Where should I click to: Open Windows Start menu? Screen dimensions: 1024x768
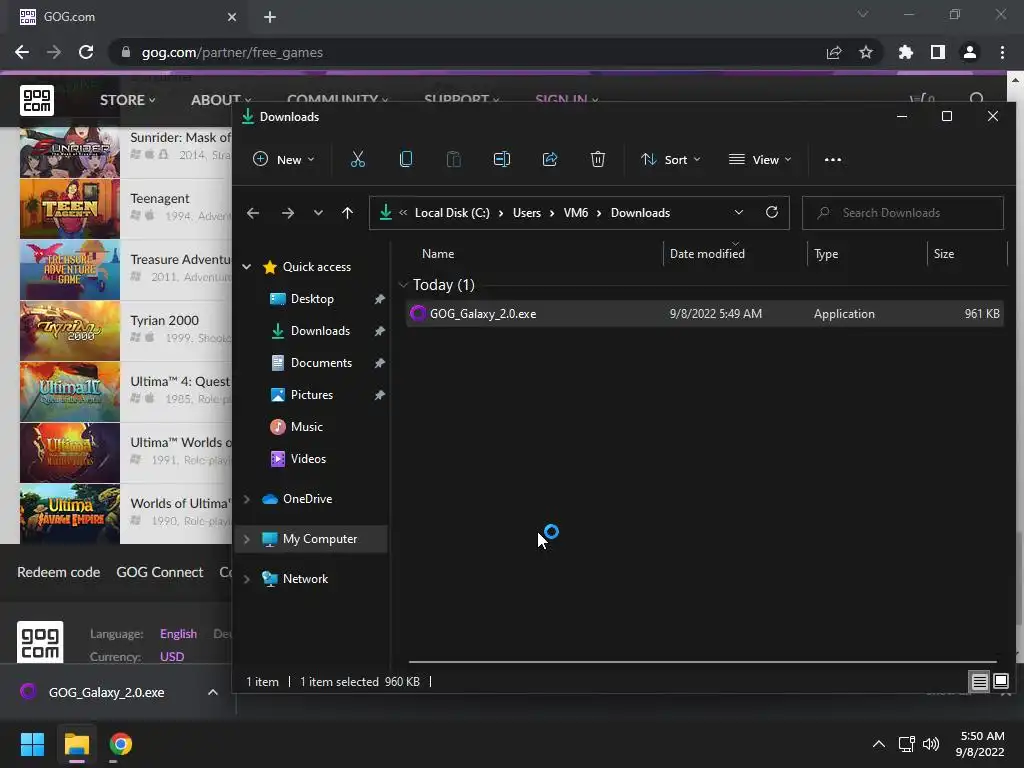click(32, 744)
